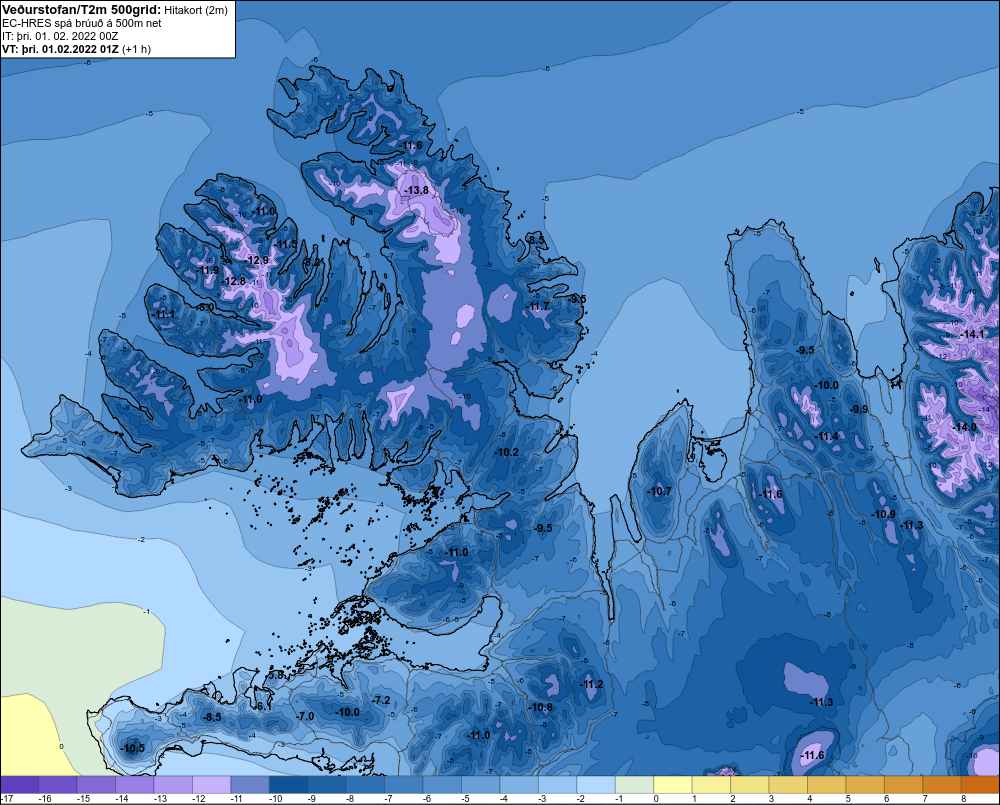Pick the legend color between -11 and -10
This screenshot has height=805, width=1000.
pos(250,785)
